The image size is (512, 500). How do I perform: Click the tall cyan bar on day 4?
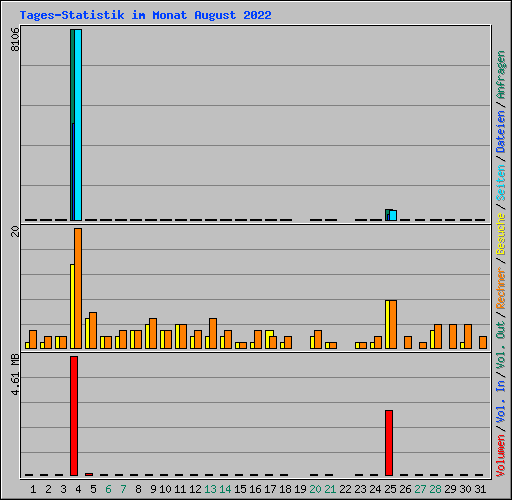coord(78,125)
